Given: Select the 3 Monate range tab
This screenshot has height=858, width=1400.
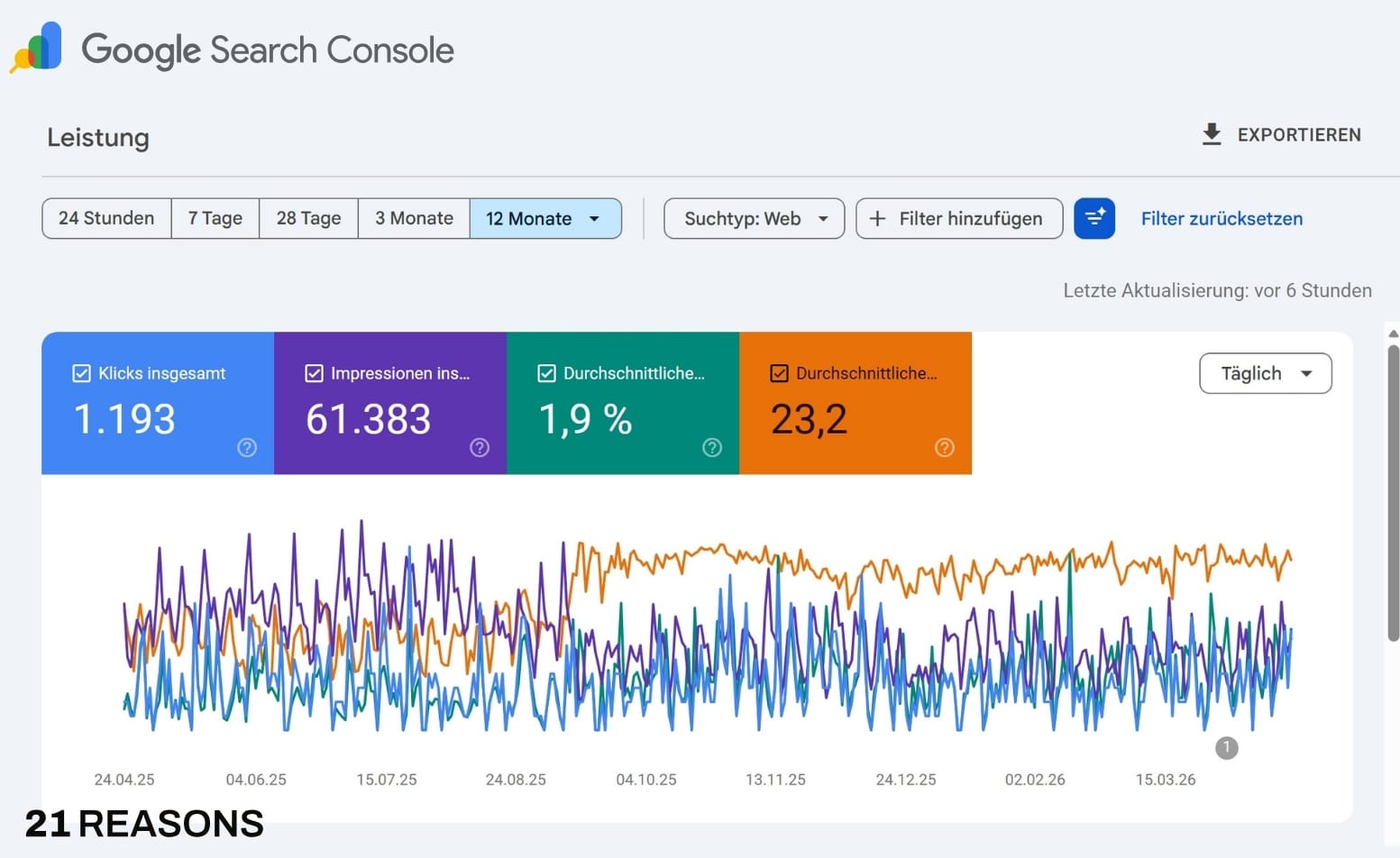Looking at the screenshot, I should 414,218.
